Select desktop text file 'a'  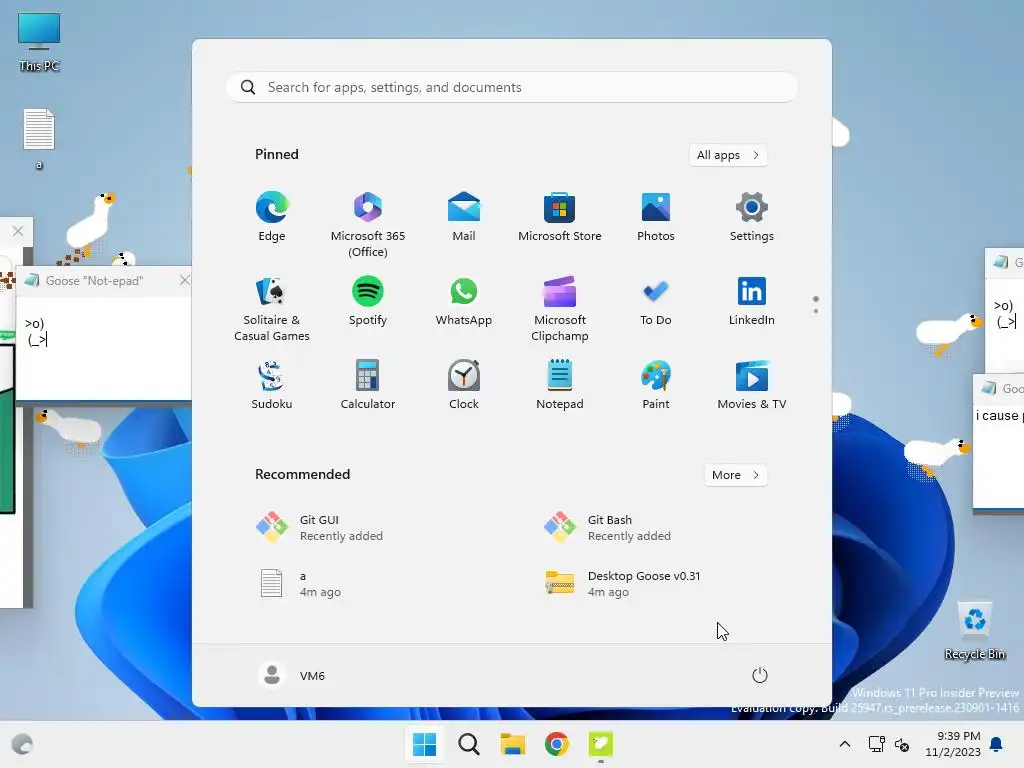coord(39,139)
